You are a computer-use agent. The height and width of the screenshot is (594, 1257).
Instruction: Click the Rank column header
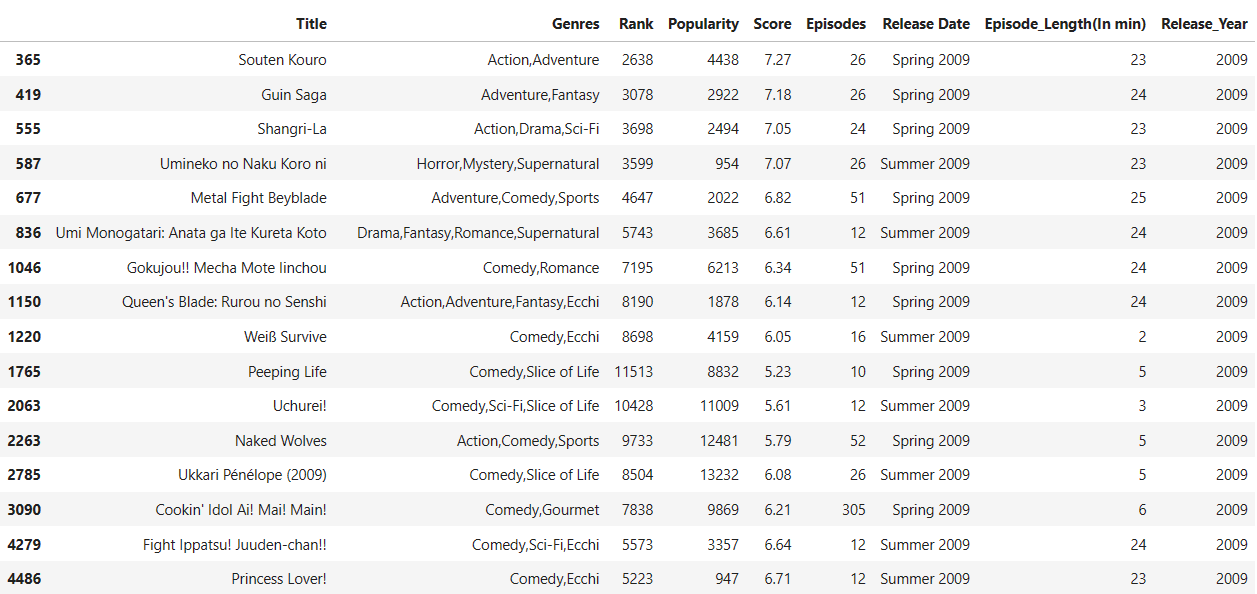point(636,24)
